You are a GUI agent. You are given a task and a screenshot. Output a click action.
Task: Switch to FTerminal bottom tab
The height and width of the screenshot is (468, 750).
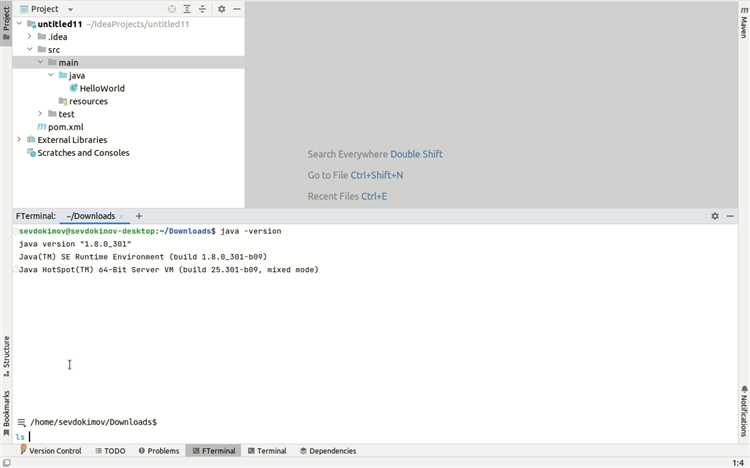(x=214, y=451)
